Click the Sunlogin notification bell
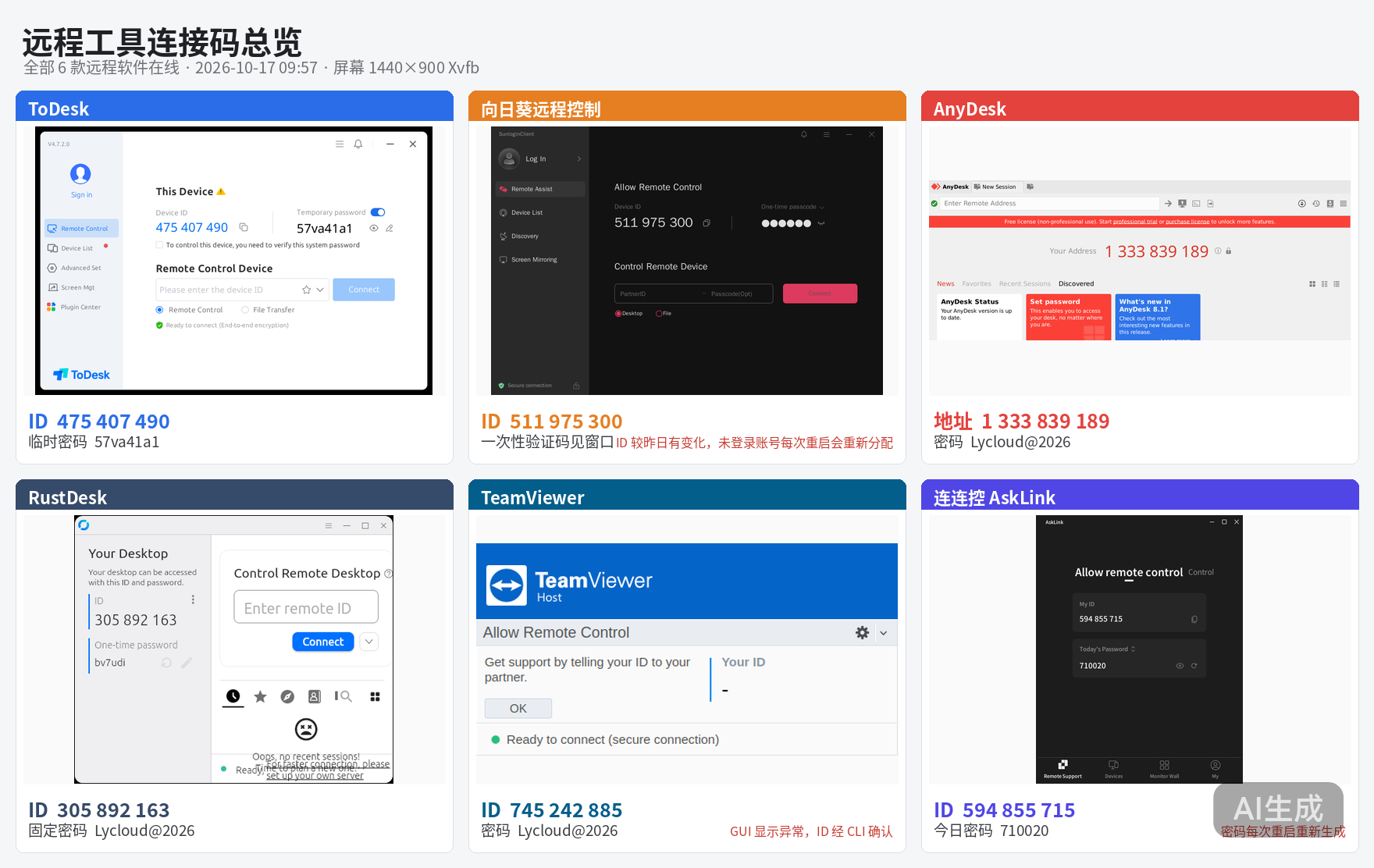 tap(804, 134)
